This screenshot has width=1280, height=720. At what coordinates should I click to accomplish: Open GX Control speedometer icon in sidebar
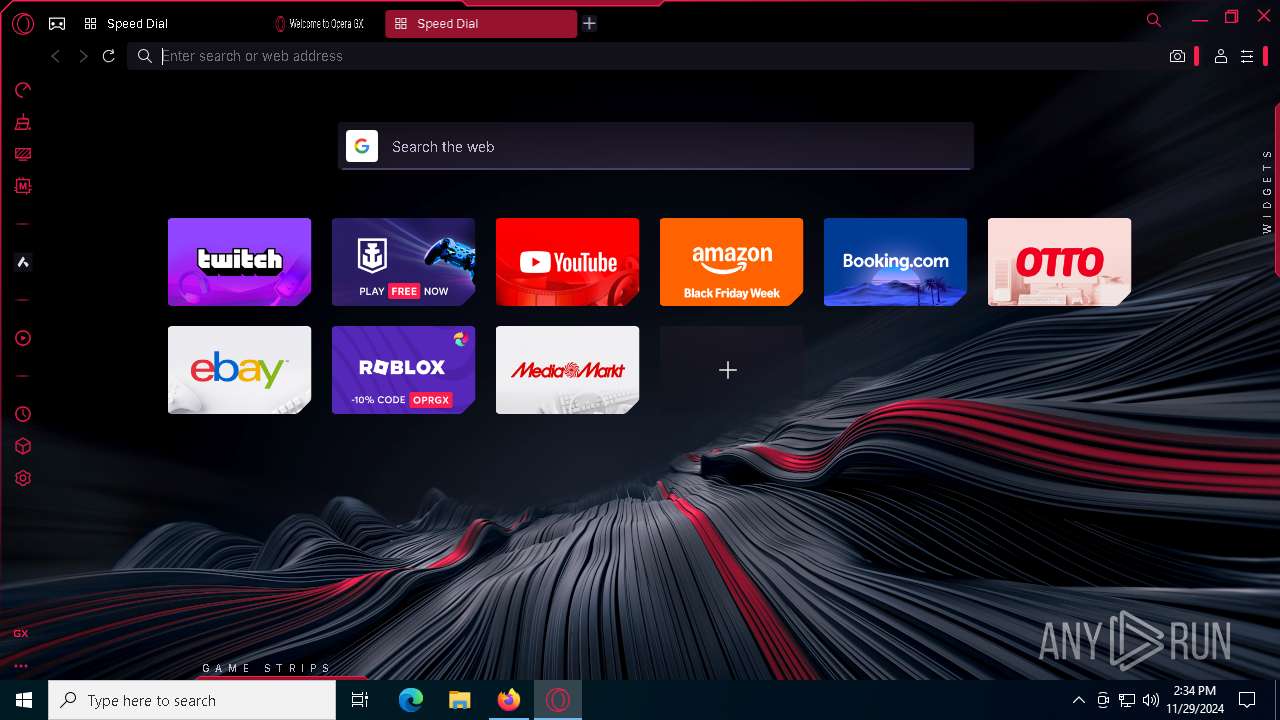22,91
